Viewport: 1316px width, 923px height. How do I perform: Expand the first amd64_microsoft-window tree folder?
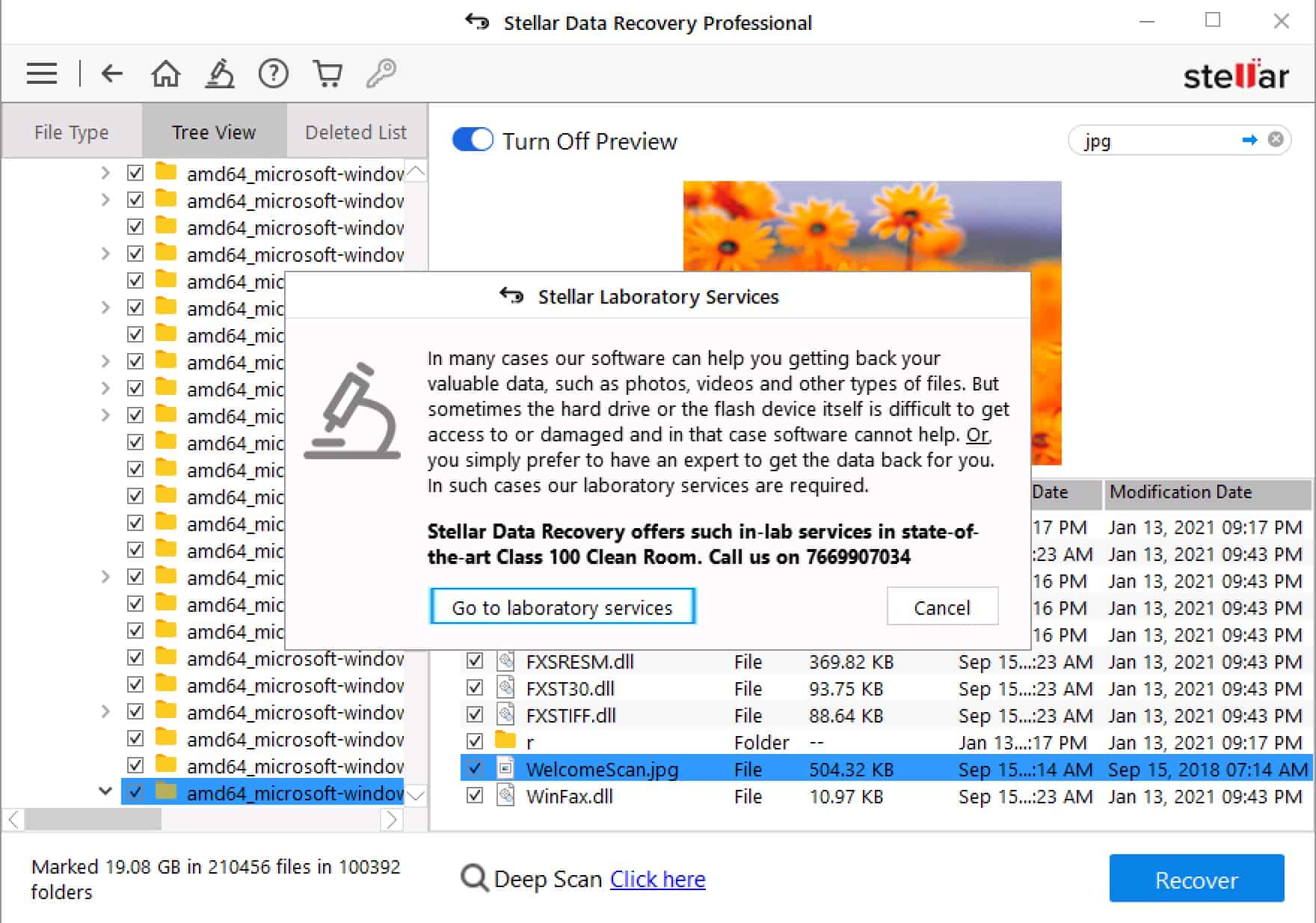105,173
